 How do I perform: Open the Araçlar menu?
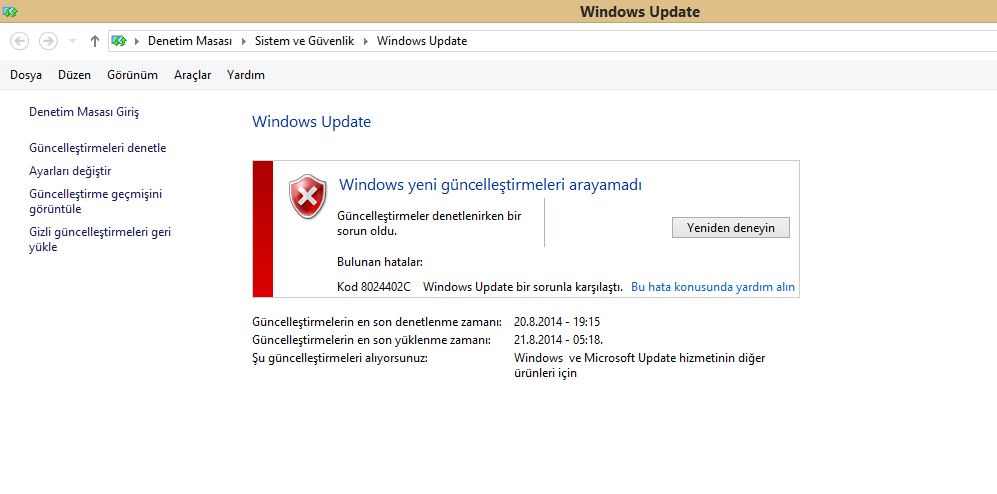[x=193, y=75]
